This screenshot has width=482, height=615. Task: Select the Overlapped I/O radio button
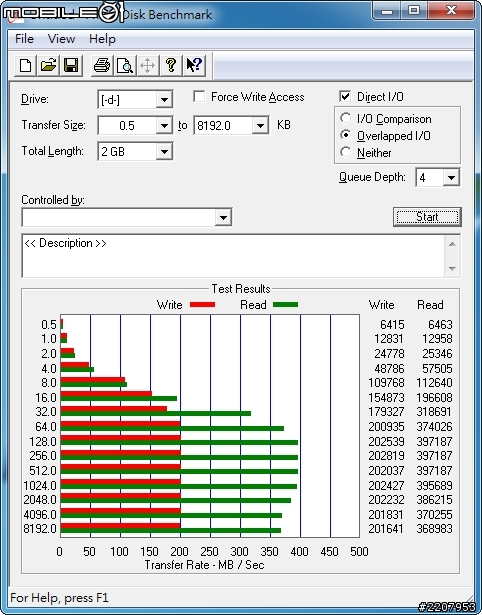[x=346, y=135]
